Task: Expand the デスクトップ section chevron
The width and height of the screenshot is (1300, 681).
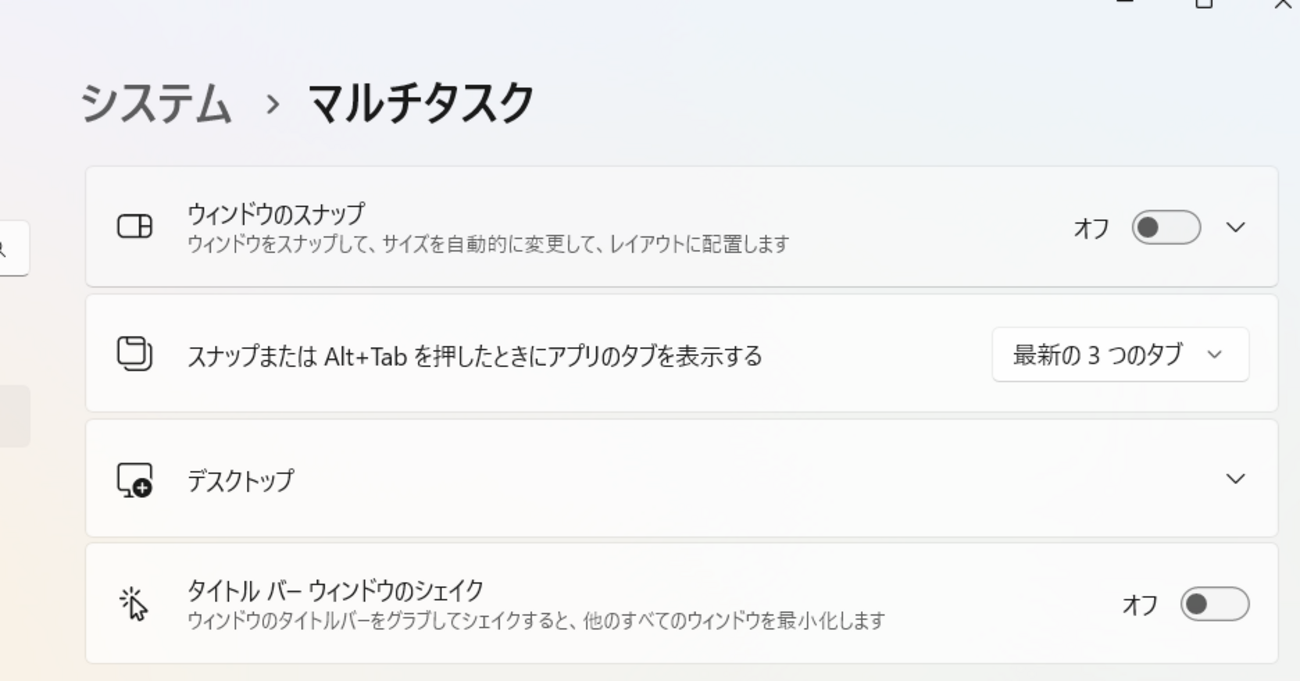Action: (x=1236, y=479)
